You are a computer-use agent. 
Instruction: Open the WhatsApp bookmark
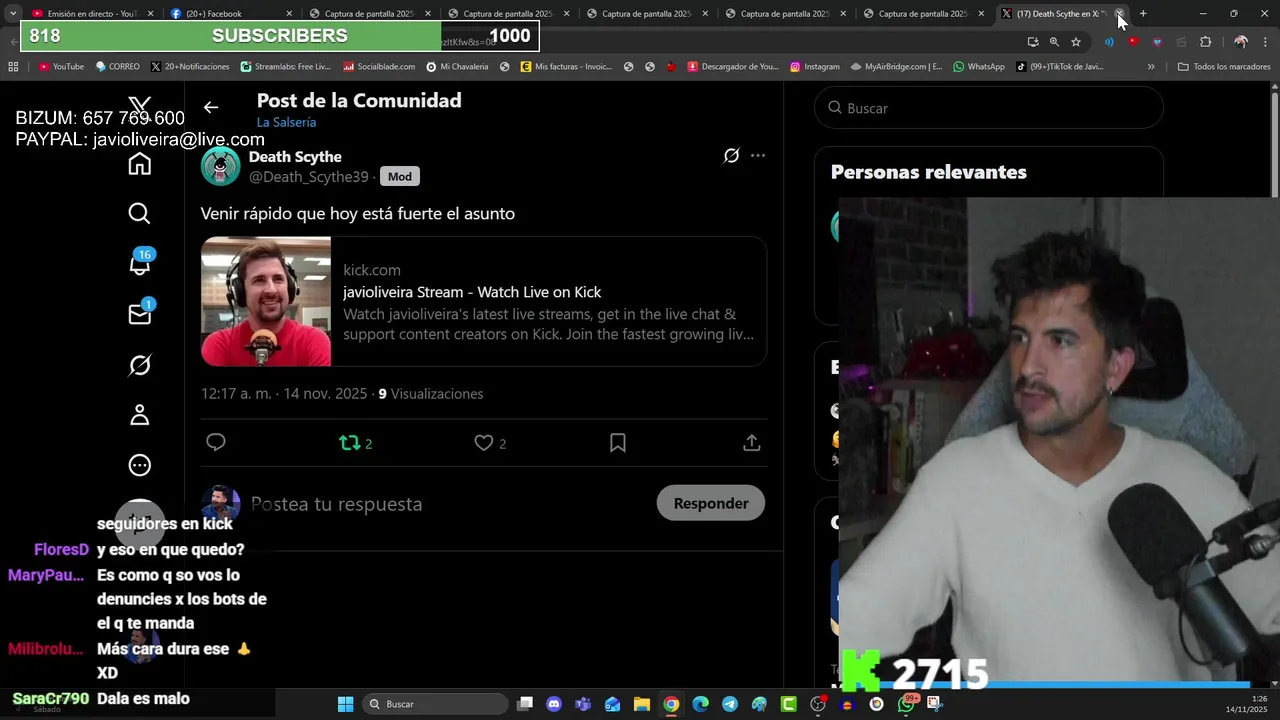pos(979,67)
